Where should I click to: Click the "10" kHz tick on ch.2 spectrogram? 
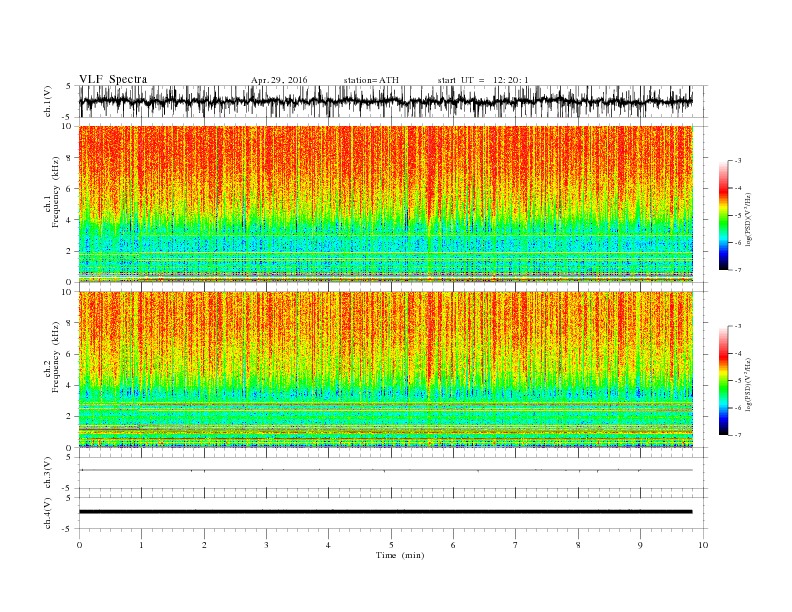coord(67,292)
